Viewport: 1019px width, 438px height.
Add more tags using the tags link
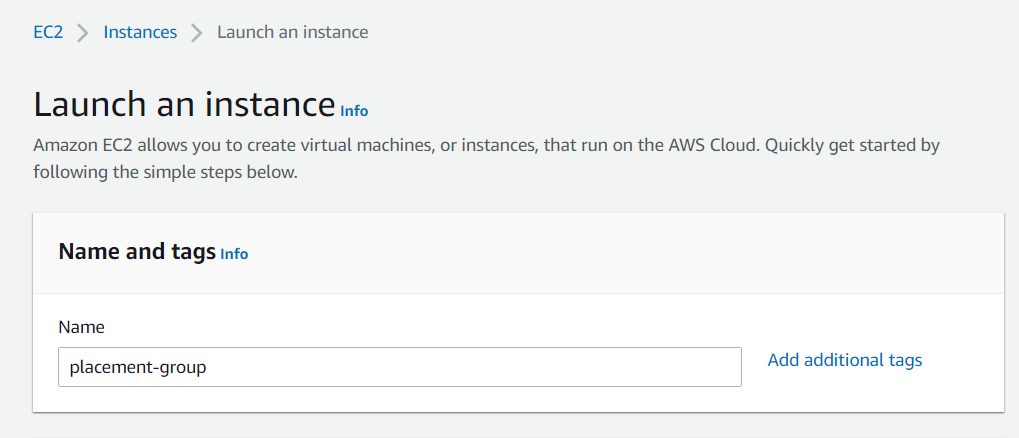(x=845, y=360)
